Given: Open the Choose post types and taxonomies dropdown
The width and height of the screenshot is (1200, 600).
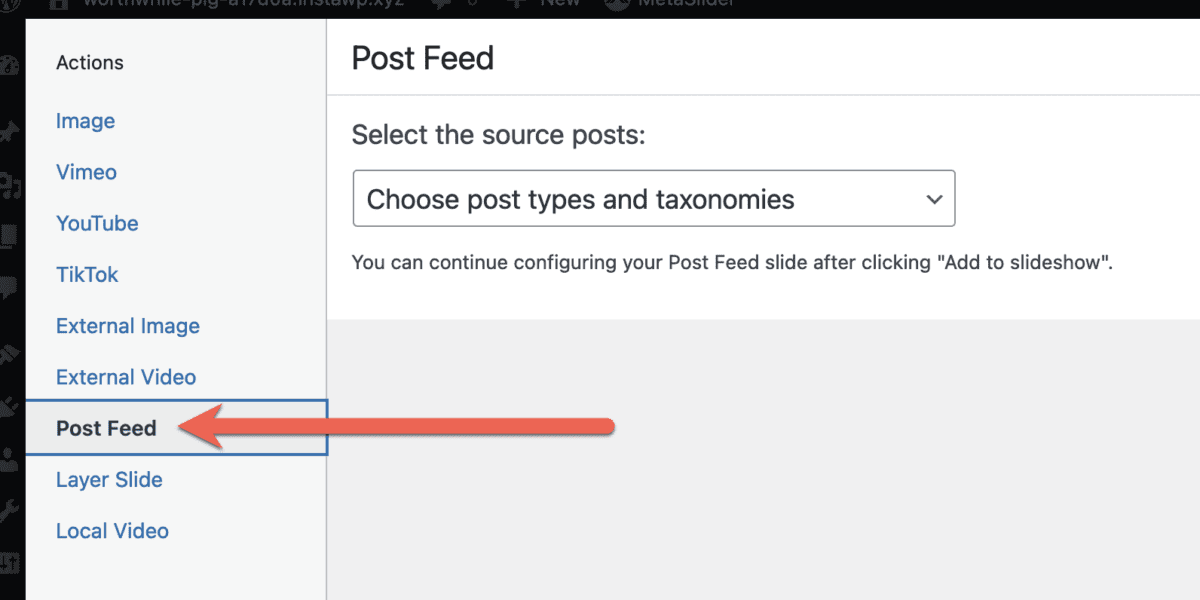Looking at the screenshot, I should point(654,198).
